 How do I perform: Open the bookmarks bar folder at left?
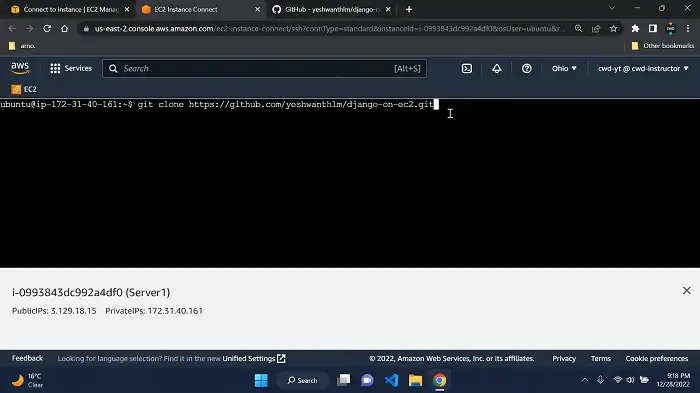21,46
